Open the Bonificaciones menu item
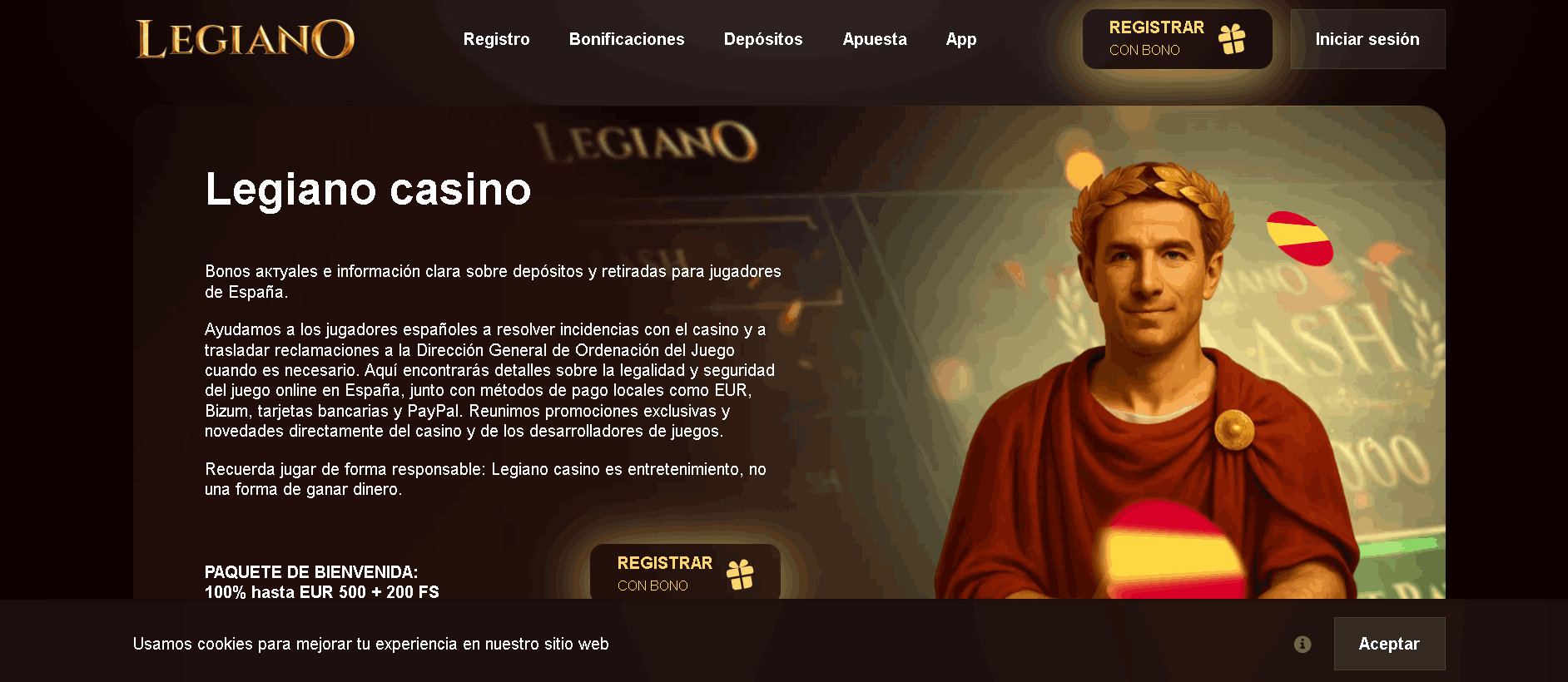Viewport: 1568px width, 682px height. coord(627,39)
